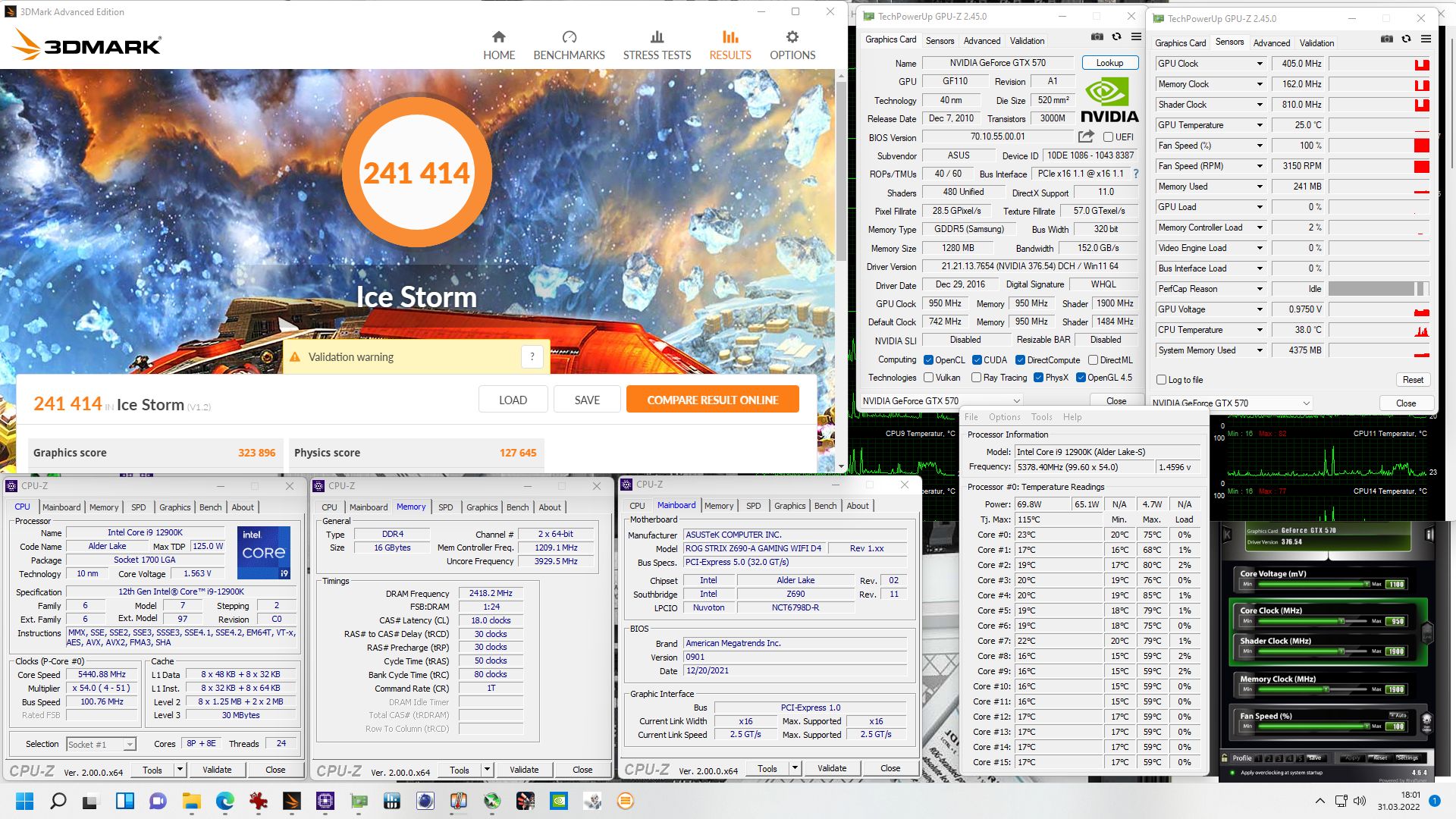Click the Lookup button in GPU-Z
The width and height of the screenshot is (1456, 819).
[1109, 63]
